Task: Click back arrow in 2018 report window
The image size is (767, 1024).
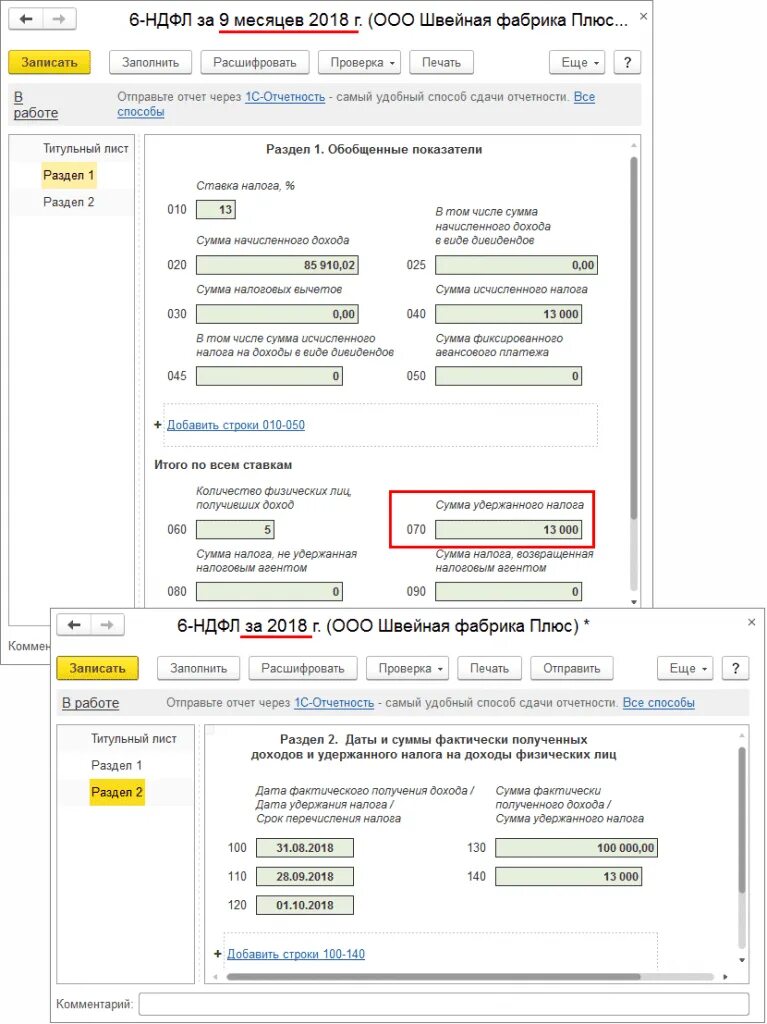Action: click(x=74, y=625)
